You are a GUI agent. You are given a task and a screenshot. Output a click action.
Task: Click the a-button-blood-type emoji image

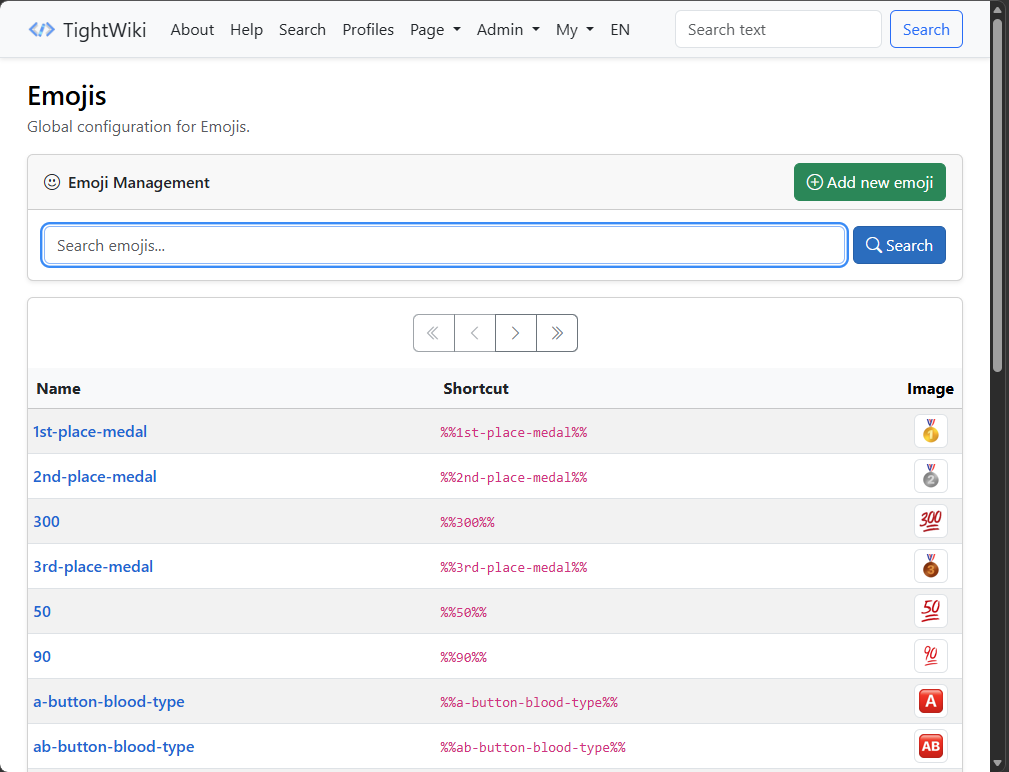[x=930, y=701]
